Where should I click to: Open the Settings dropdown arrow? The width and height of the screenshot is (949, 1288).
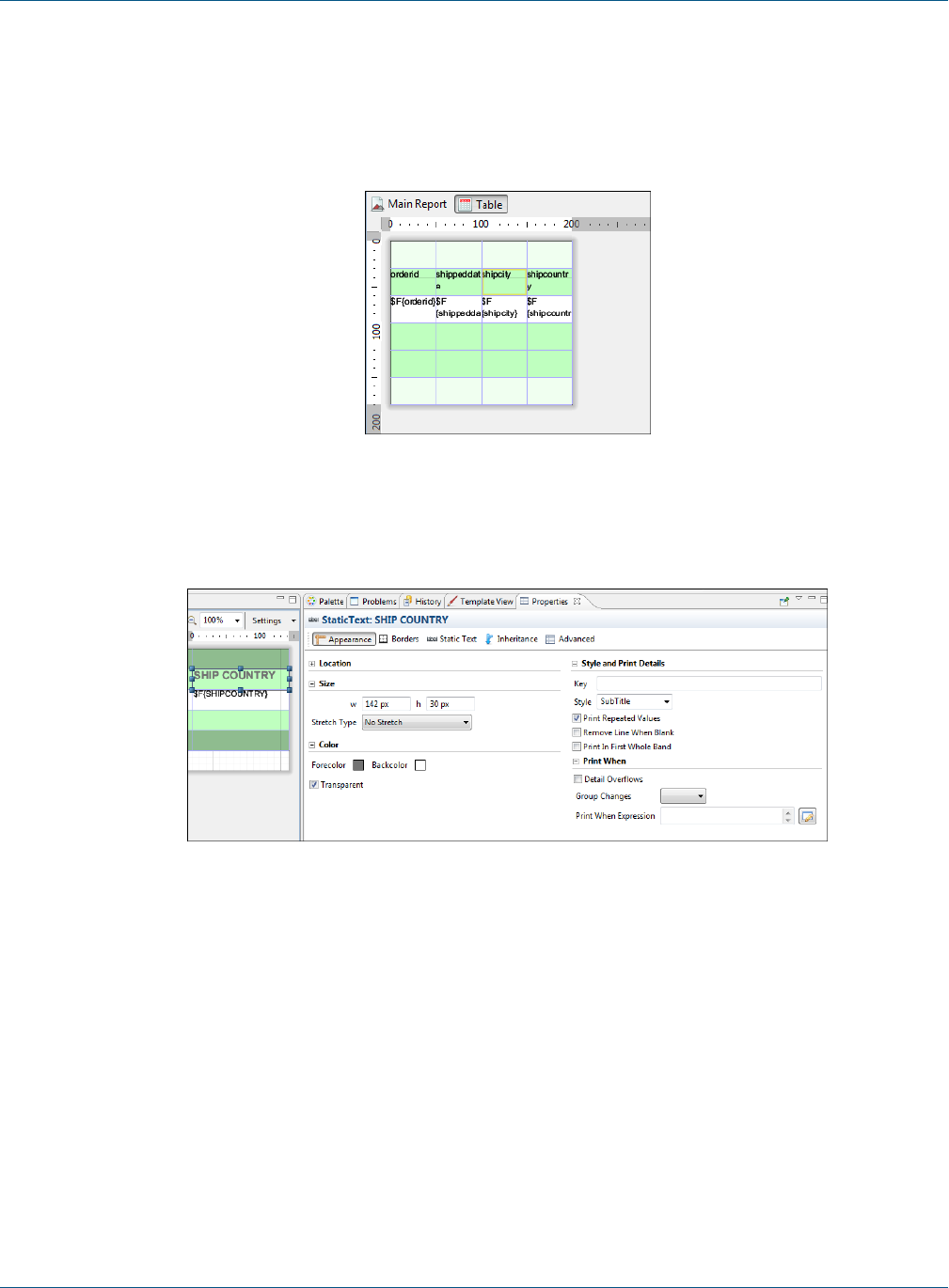click(x=293, y=620)
